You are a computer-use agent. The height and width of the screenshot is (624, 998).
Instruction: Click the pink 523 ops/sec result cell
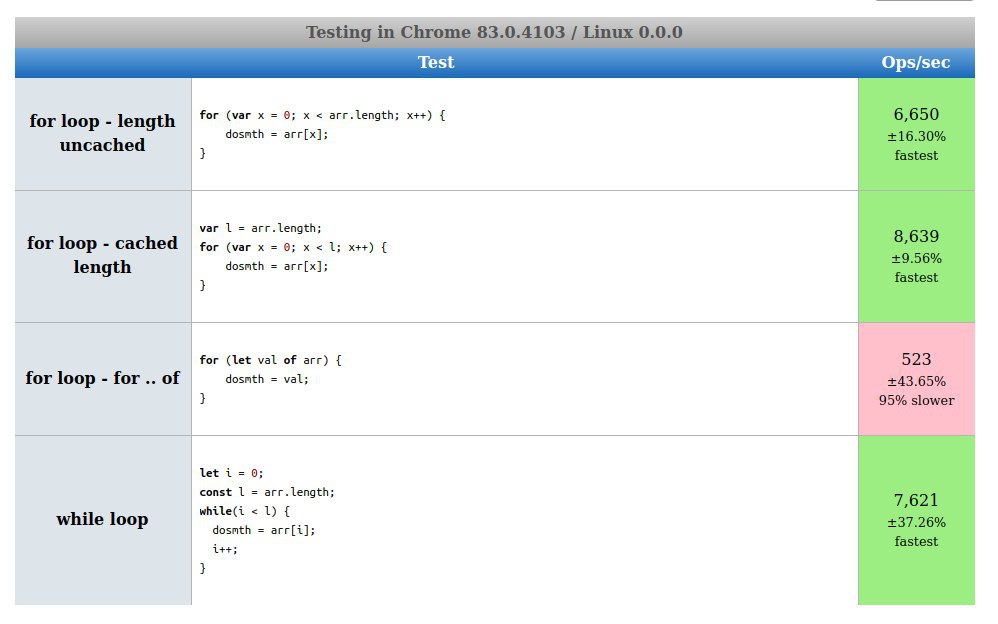916,379
